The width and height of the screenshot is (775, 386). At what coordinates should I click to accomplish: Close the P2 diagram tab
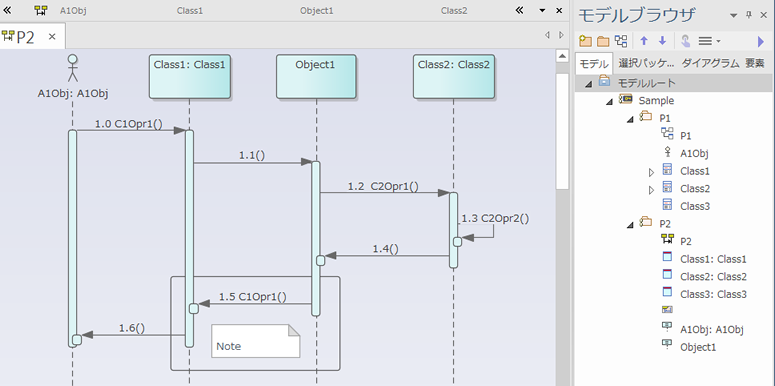click(52, 37)
